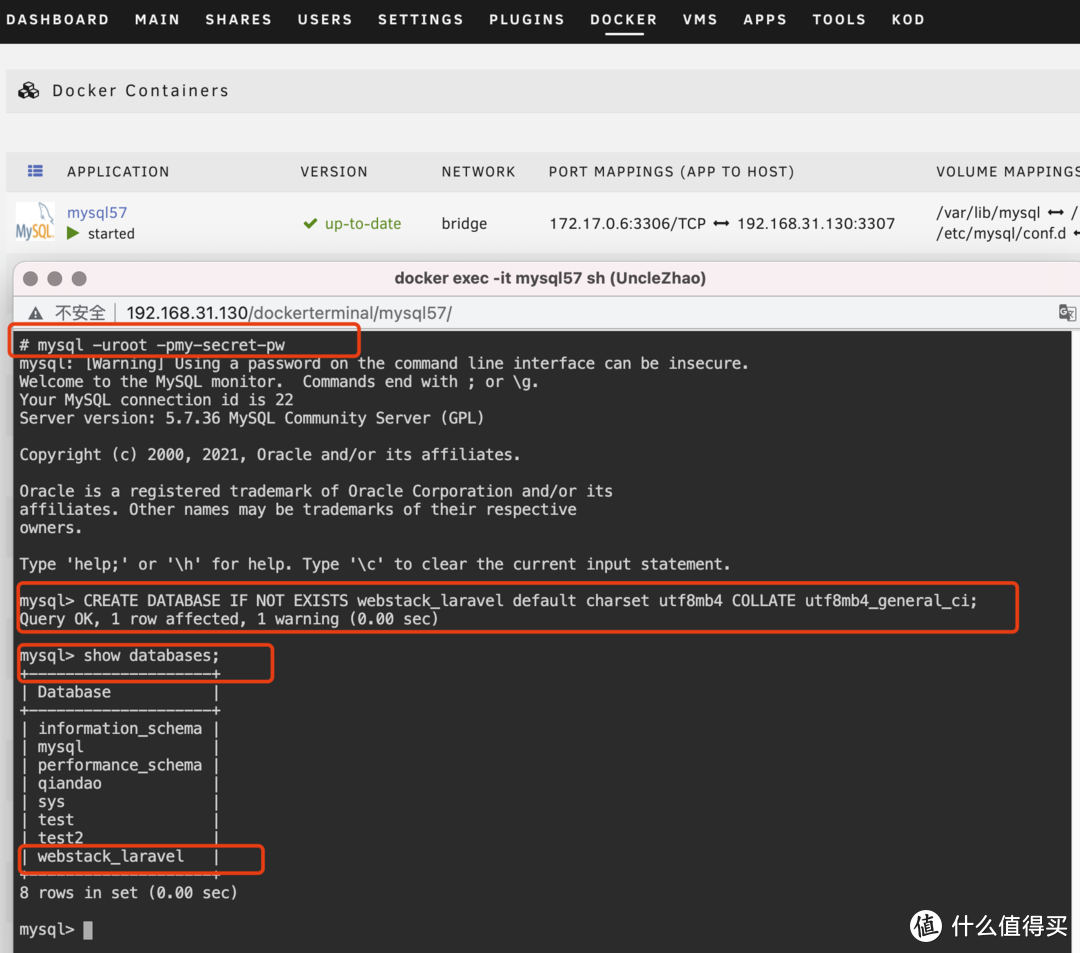Screen dimensions: 1080x953
Task: Go to the SETTINGS tab
Action: (420, 19)
